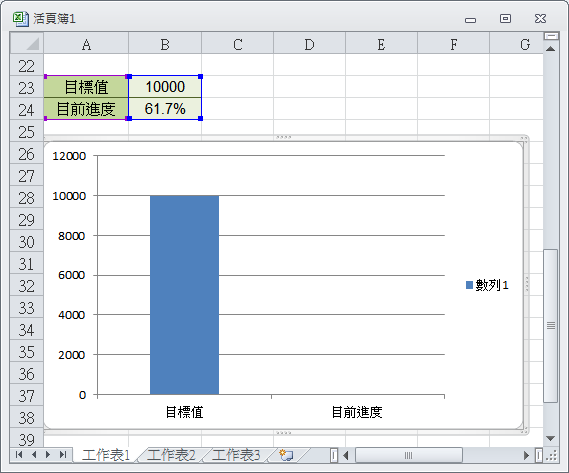Select column G header
Viewport: 569px width, 473px height.
pos(516,44)
